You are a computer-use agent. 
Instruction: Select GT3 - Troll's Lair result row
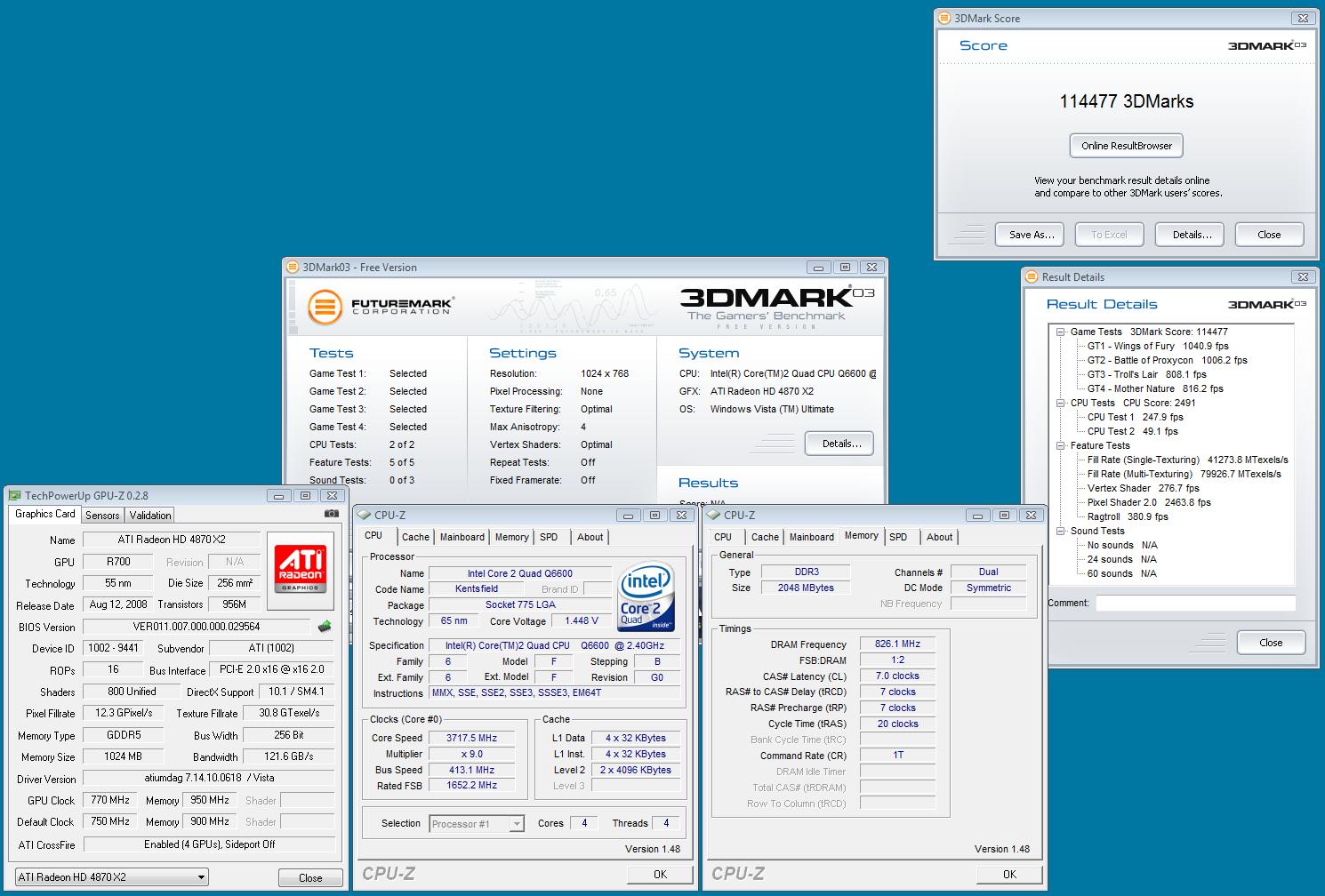1147,374
